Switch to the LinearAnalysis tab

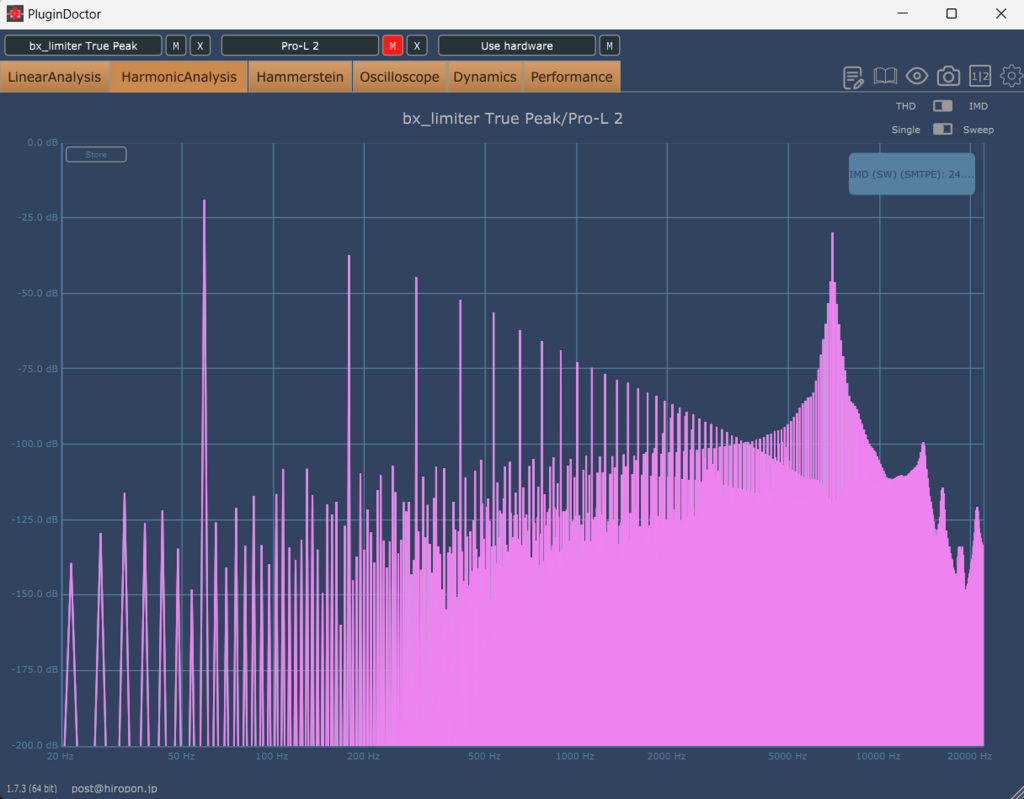[x=55, y=77]
